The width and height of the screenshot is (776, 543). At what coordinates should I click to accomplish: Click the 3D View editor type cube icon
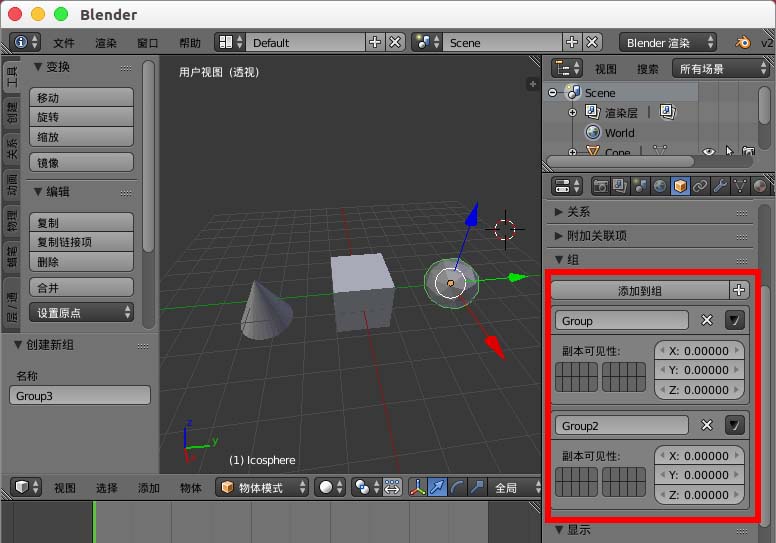click(x=26, y=488)
